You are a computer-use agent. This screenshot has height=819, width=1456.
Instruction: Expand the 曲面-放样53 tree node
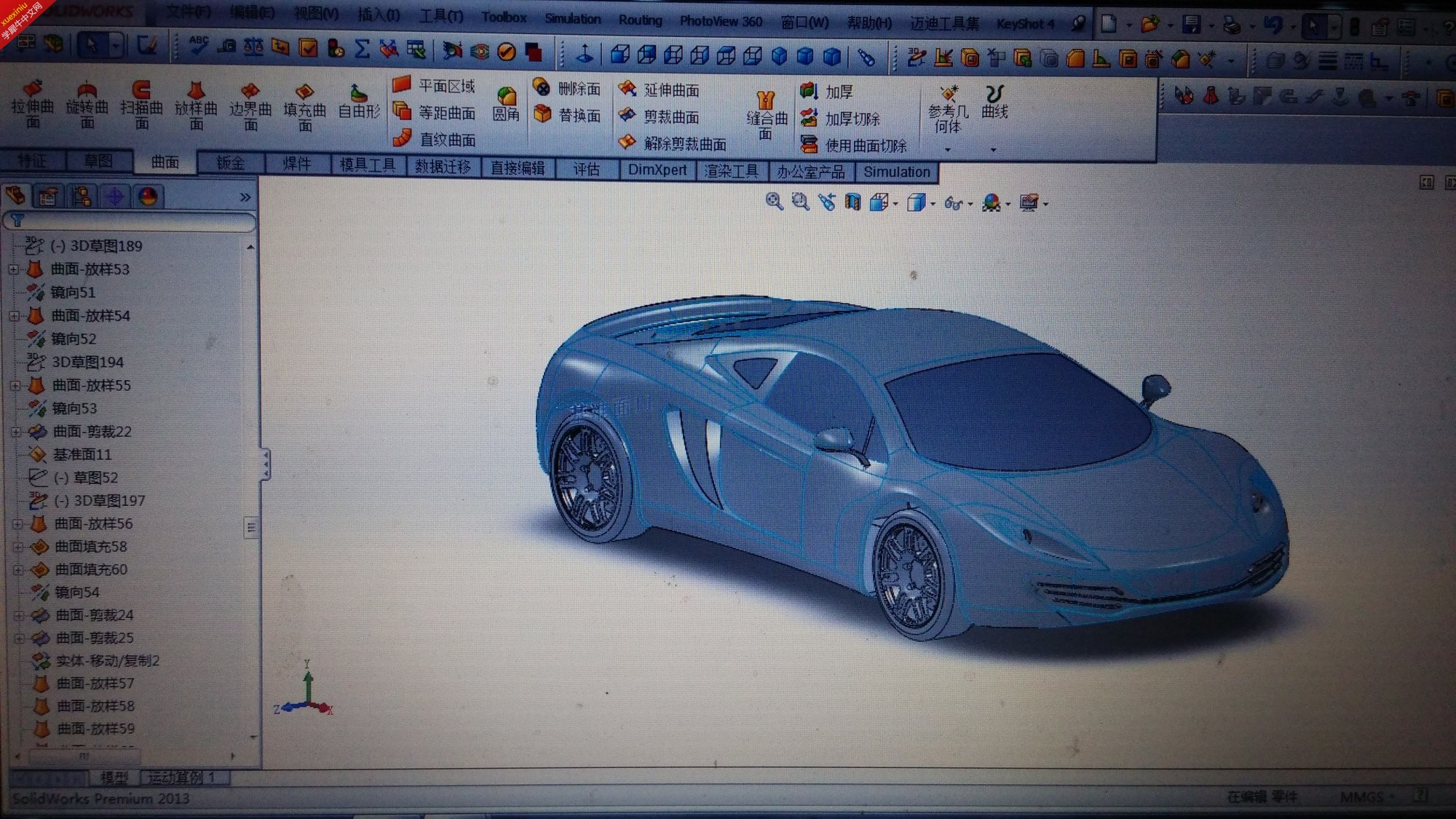(x=13, y=269)
